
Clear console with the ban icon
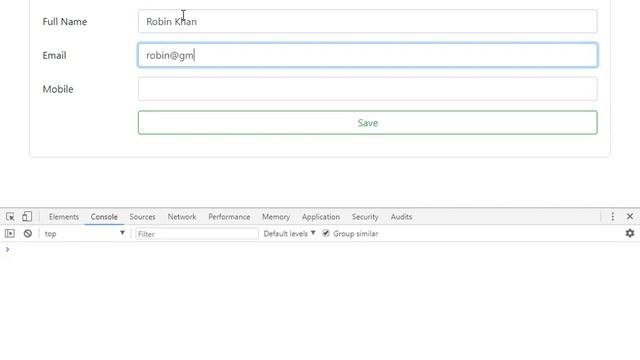click(28, 233)
